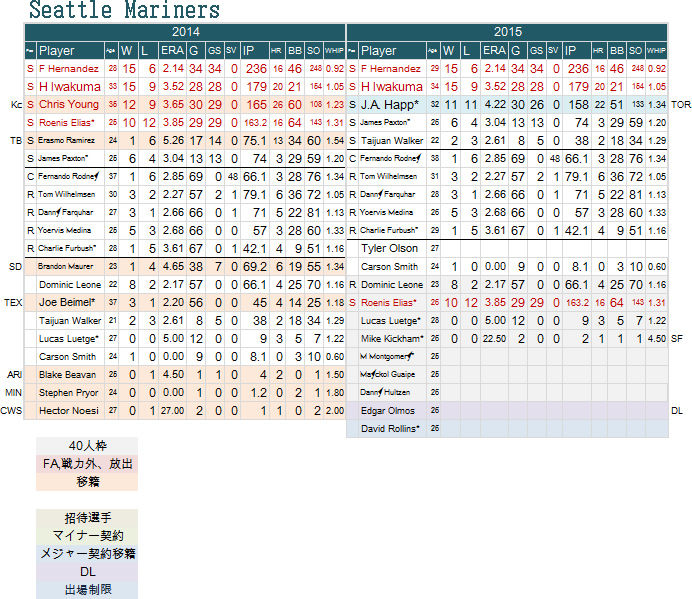692x599 pixels.
Task: Click the SF label beside Mike Kickham row
Action: [677, 339]
